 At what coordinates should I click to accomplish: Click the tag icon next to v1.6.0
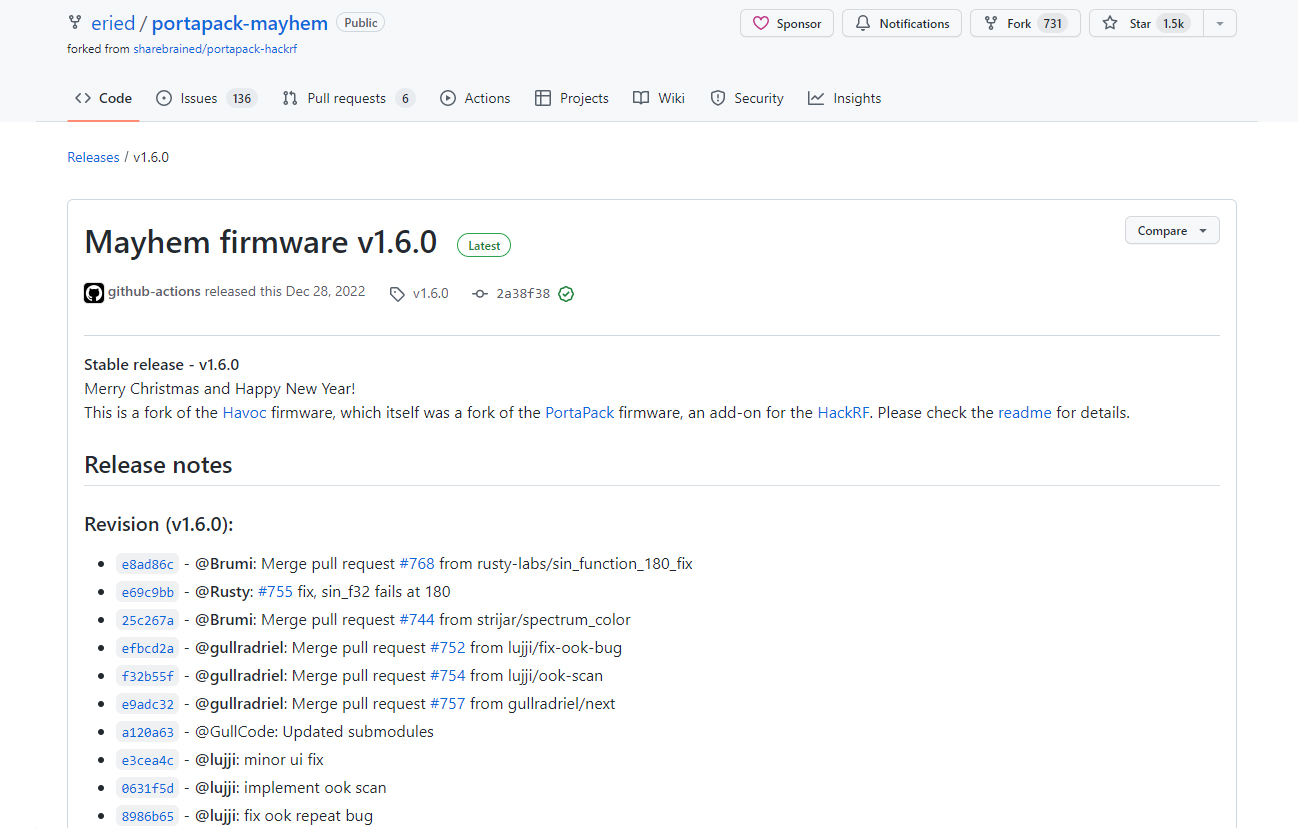tap(397, 294)
